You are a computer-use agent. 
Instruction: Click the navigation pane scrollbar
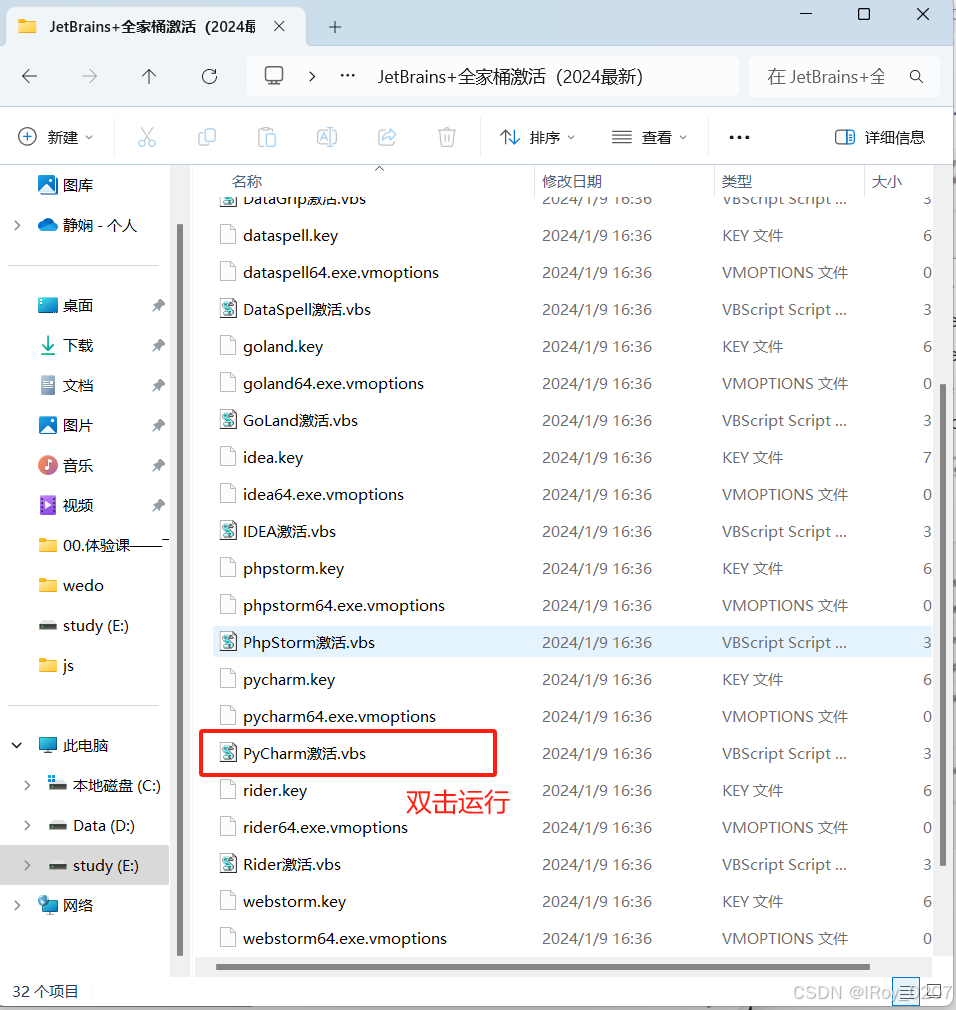180,589
